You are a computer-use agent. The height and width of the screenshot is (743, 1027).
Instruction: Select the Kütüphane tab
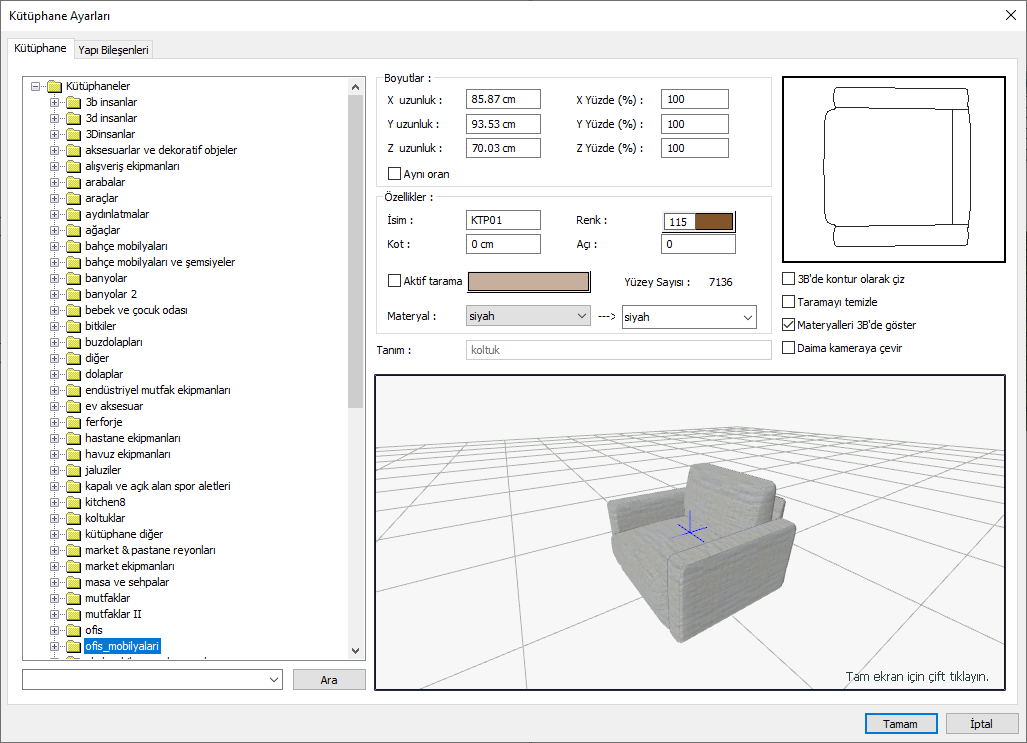coord(40,48)
